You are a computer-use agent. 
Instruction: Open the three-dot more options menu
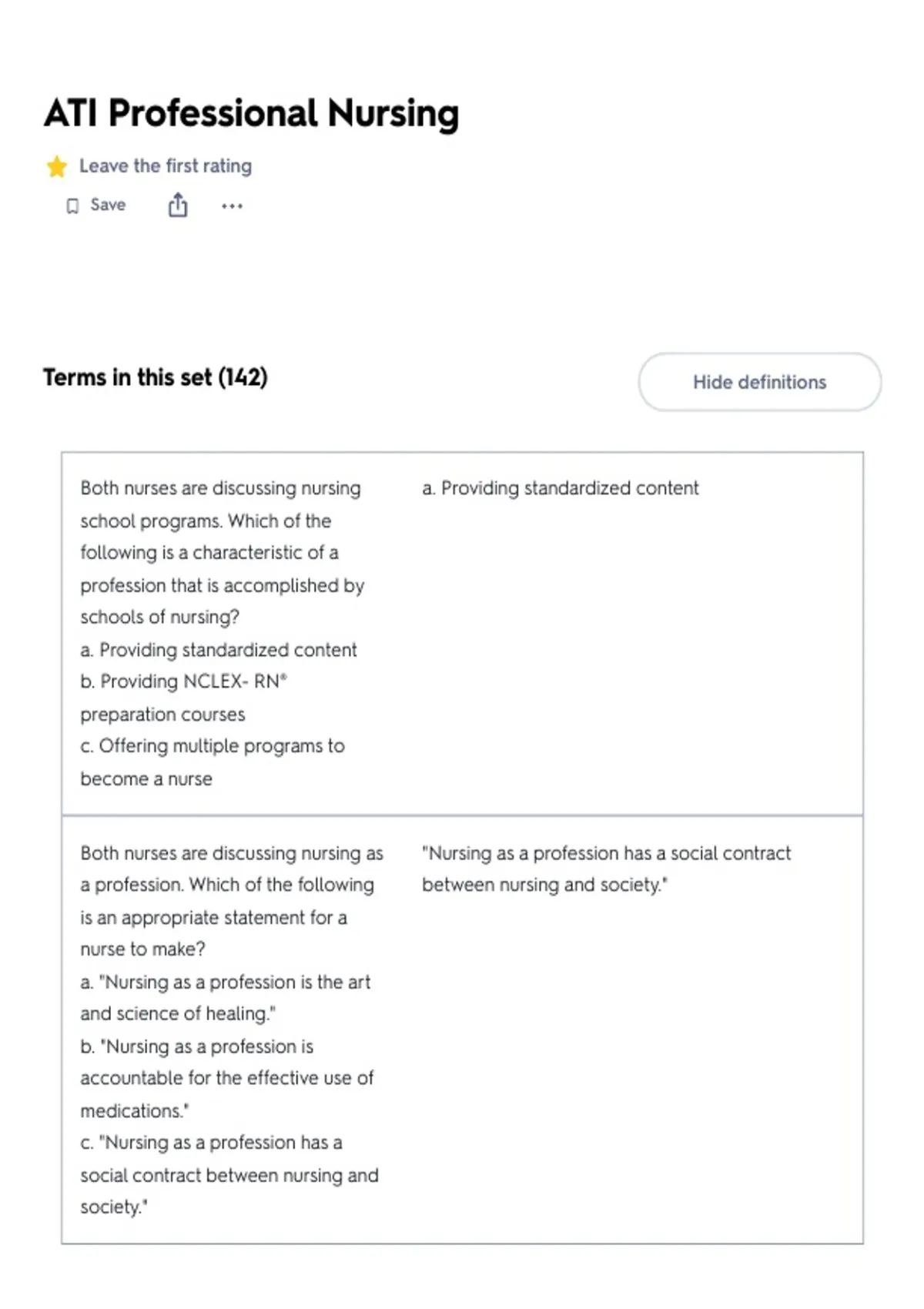(232, 206)
